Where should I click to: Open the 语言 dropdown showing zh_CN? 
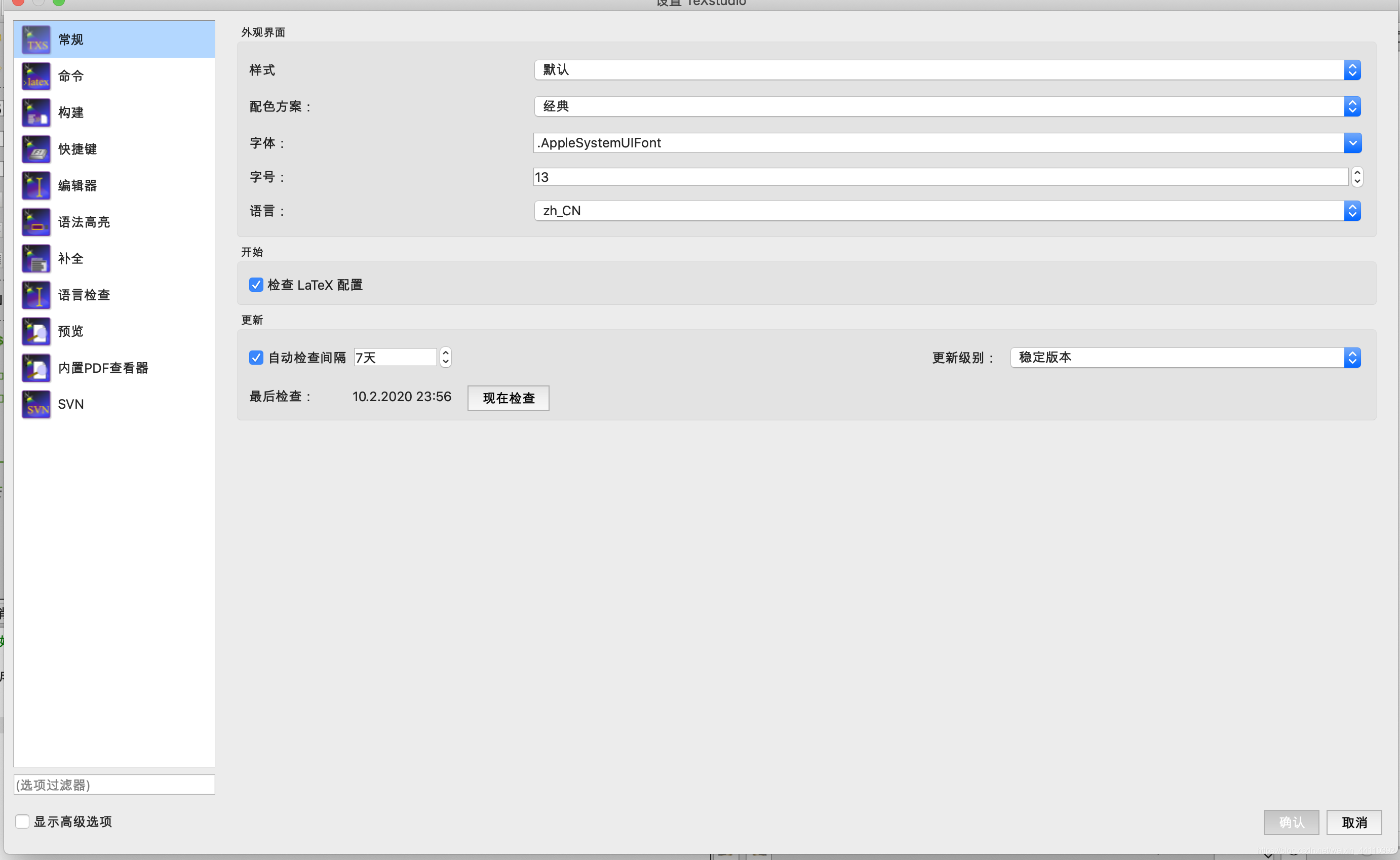tap(947, 211)
